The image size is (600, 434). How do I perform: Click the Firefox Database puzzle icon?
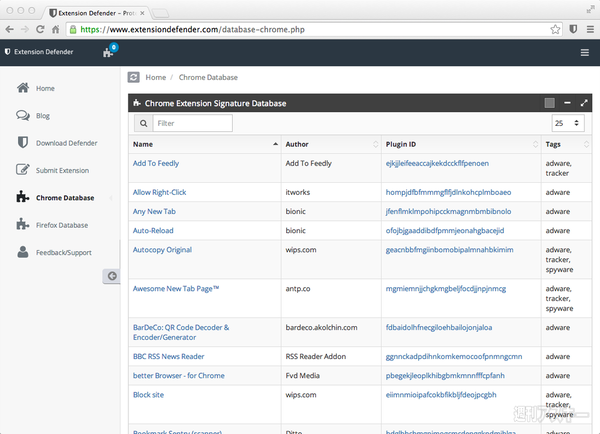click(x=22, y=225)
